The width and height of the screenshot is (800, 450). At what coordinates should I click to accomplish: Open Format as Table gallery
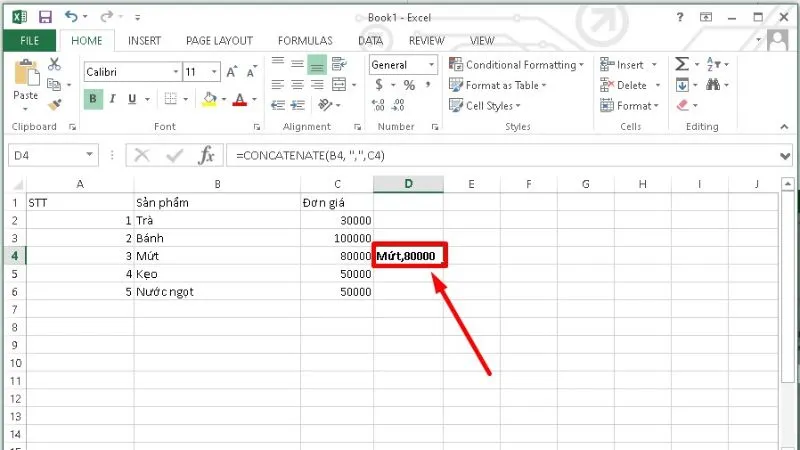click(x=497, y=85)
